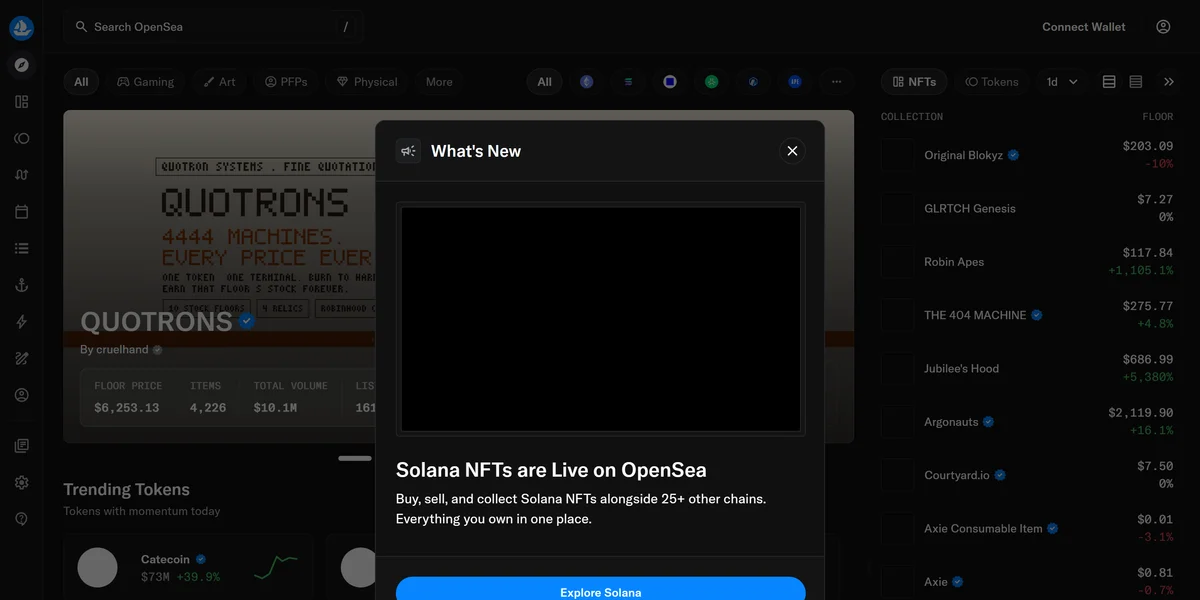The height and width of the screenshot is (600, 1200).
Task: Click the Trending Tokens heading
Action: tap(126, 489)
